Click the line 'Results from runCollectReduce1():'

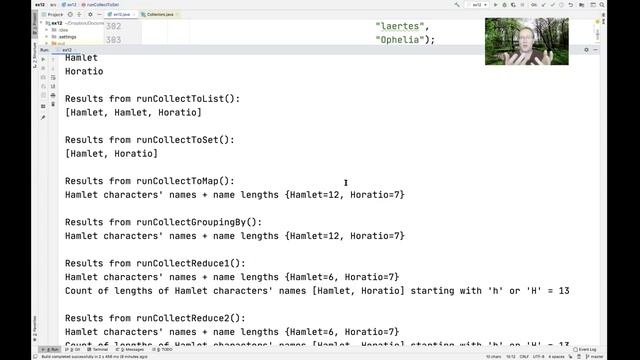click(155, 264)
